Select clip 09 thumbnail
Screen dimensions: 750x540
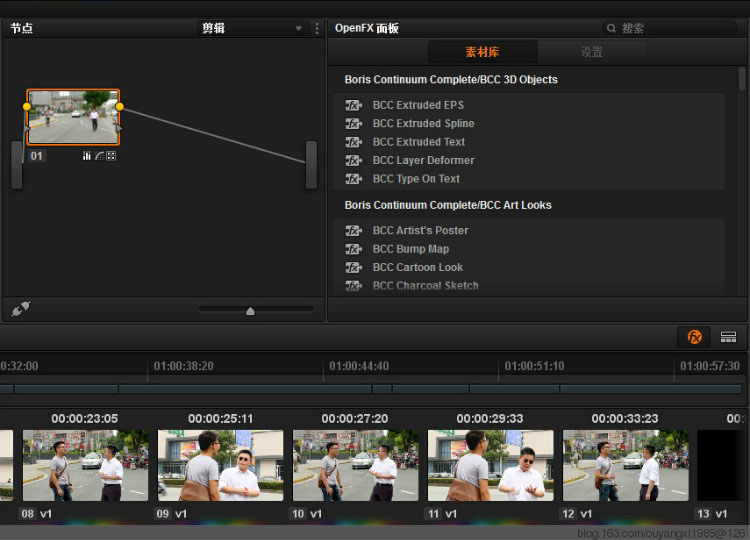coord(221,465)
